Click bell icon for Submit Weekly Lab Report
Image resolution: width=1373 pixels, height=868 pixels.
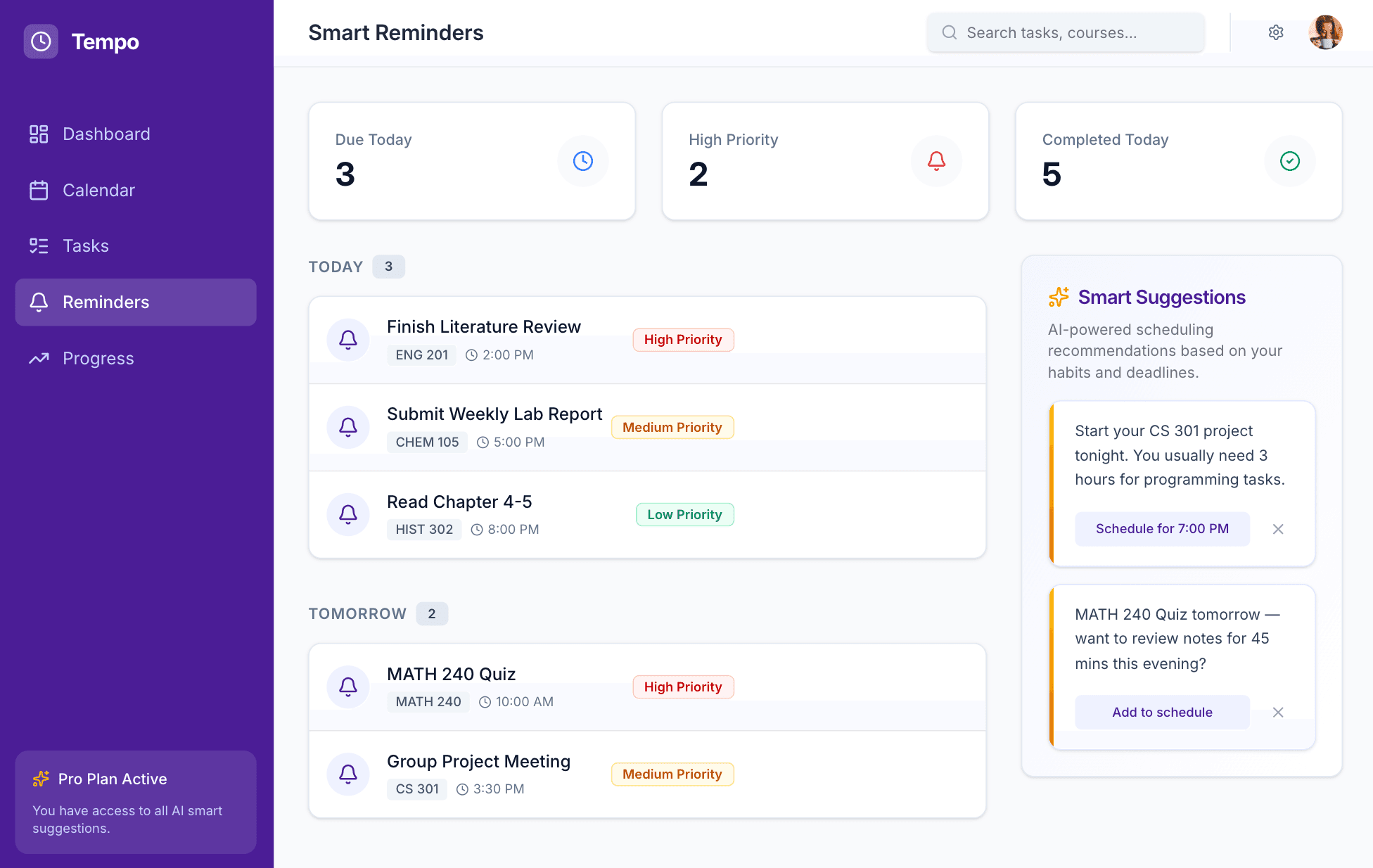point(348,427)
